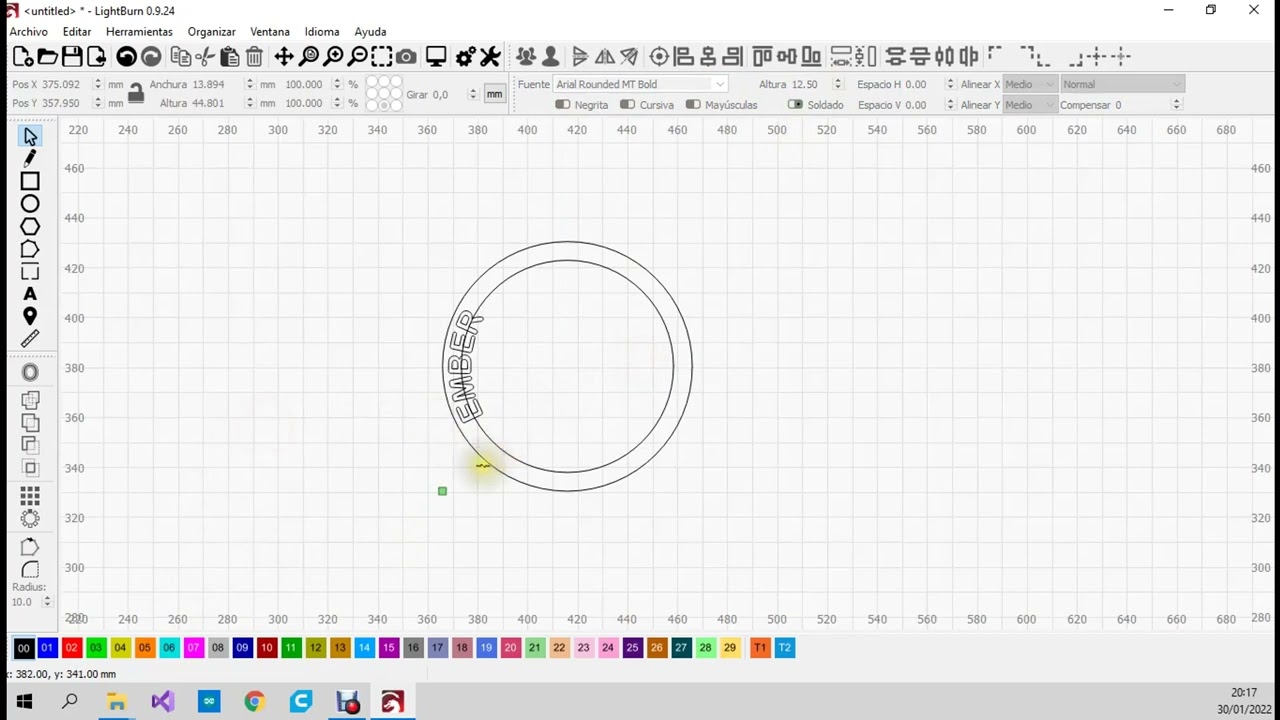
Task: Step the Espacio V spinner
Action: (949, 104)
